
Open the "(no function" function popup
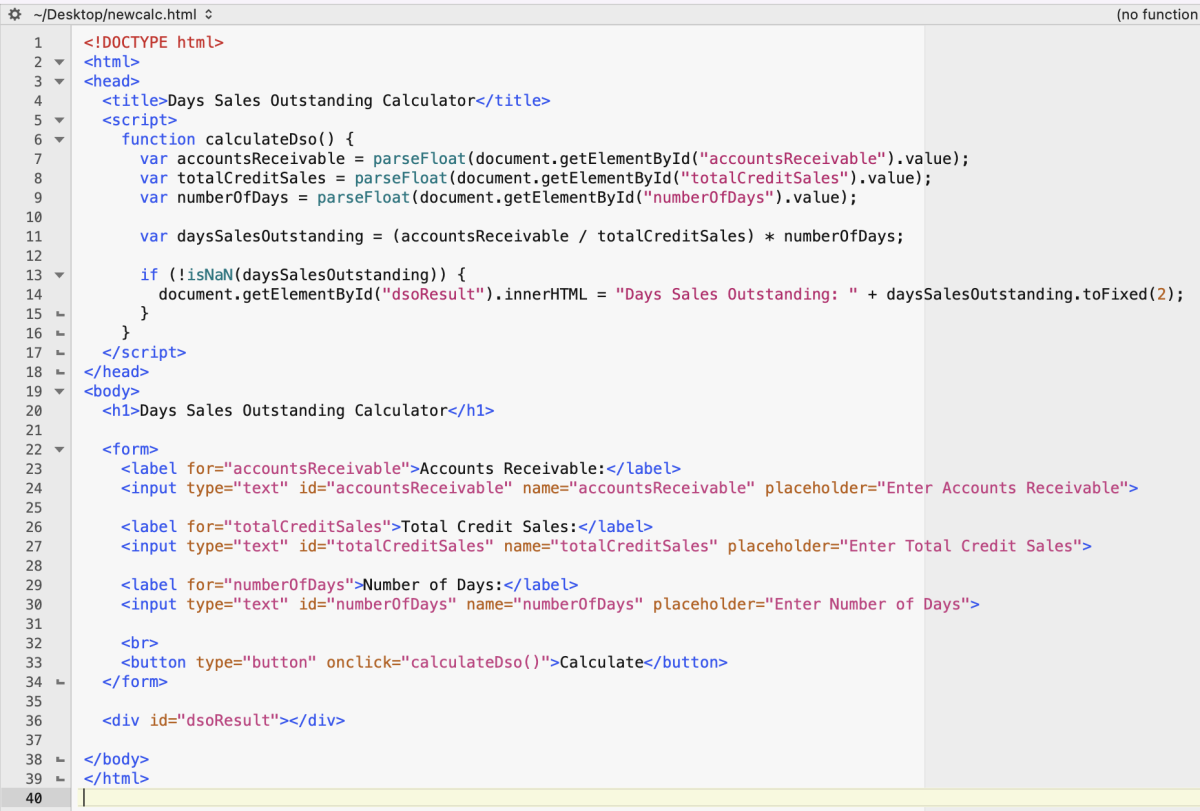(x=1157, y=15)
